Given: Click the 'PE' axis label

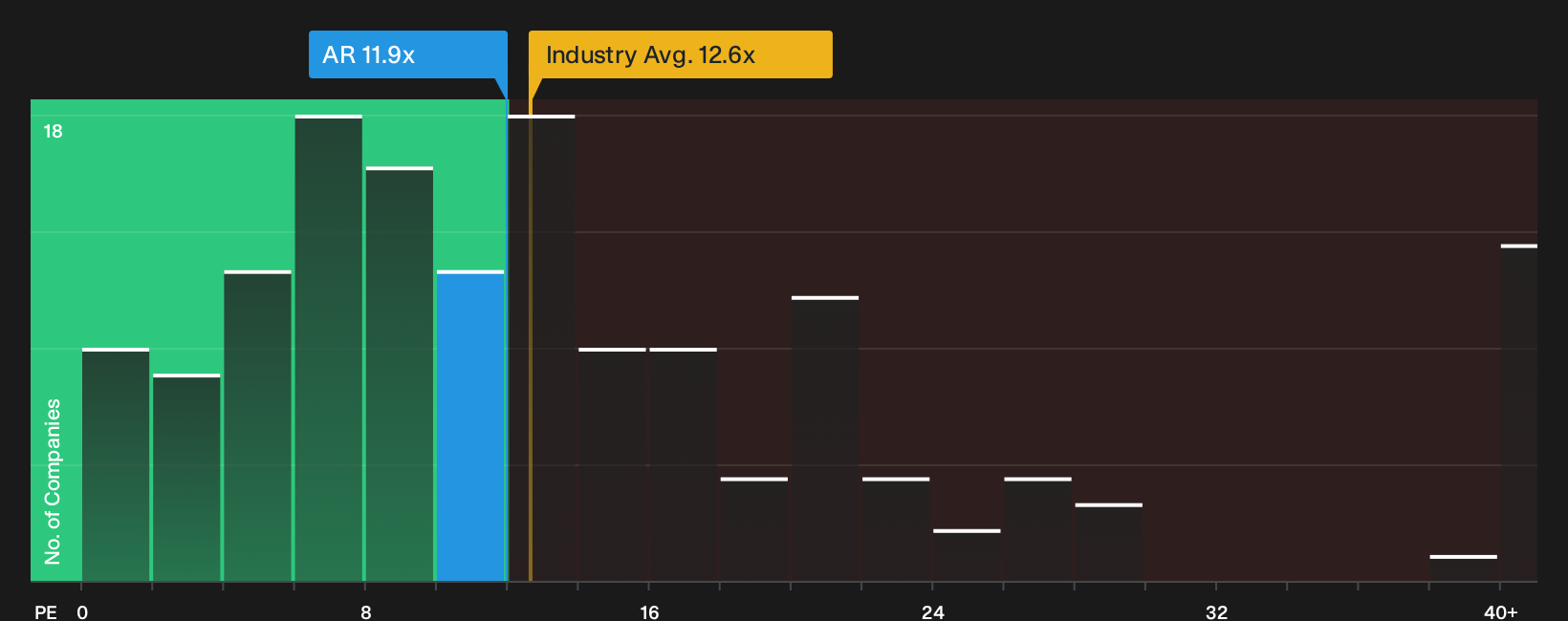Looking at the screenshot, I should pyautogui.click(x=46, y=611).
